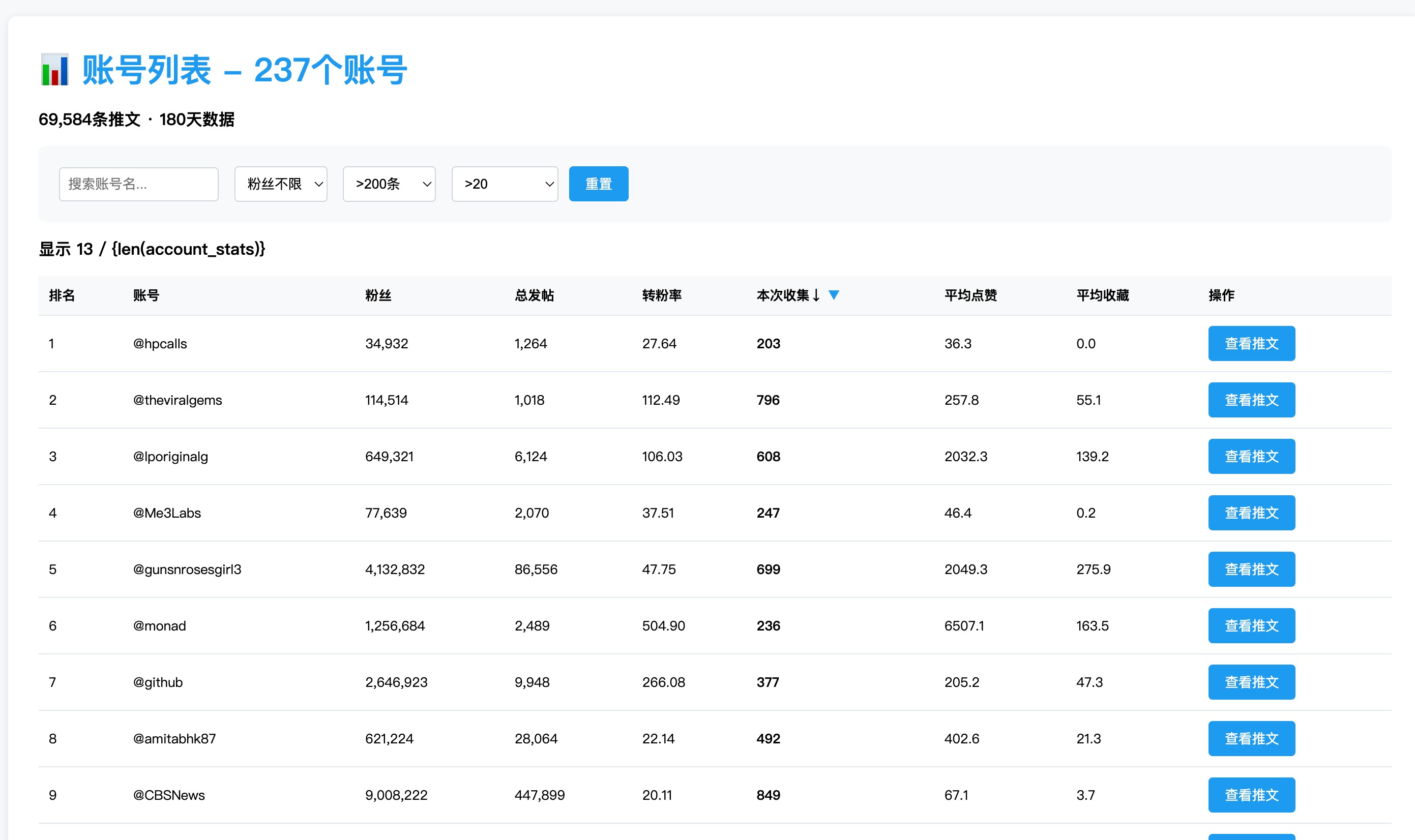Click the blue sort arrow in 本次收集 header
The width and height of the screenshot is (1415, 840).
(834, 295)
